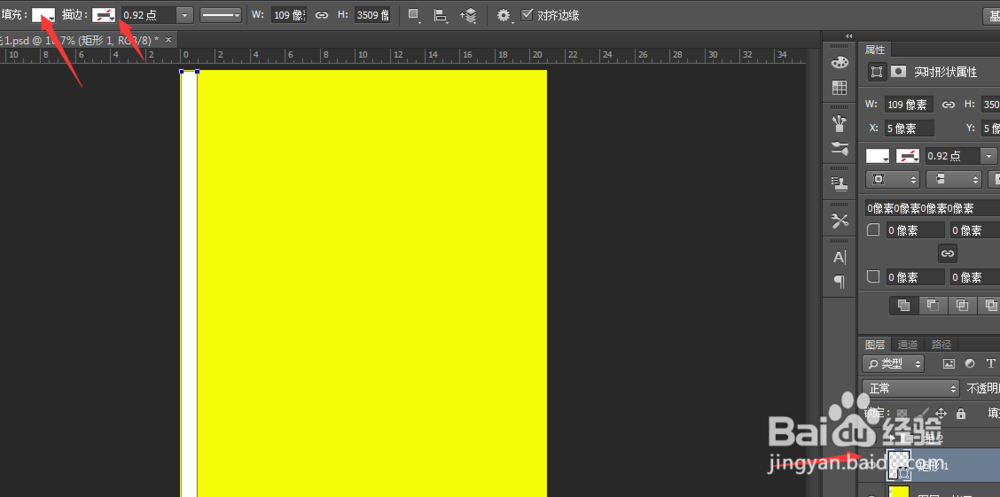Toggle lock transparent pixels icon

[901, 413]
